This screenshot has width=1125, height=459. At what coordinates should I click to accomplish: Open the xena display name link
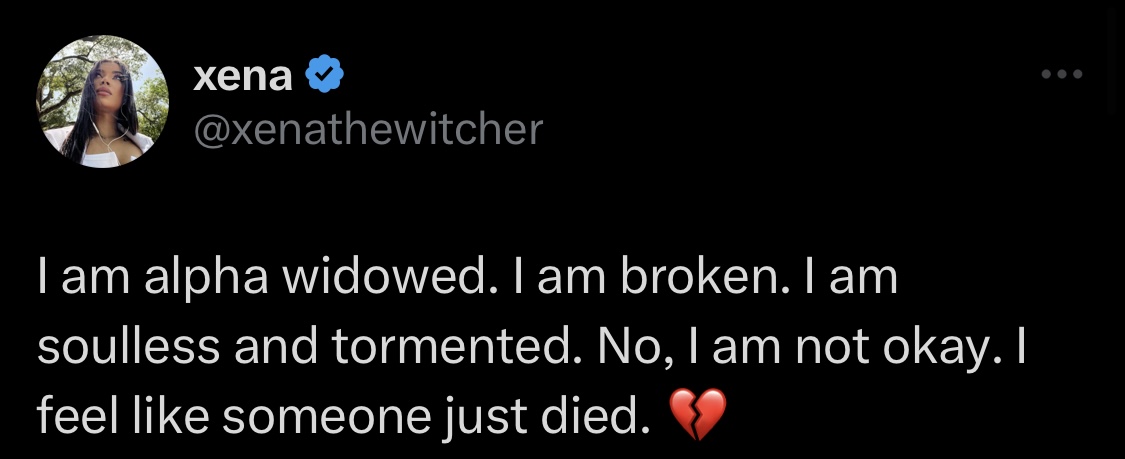pyautogui.click(x=243, y=75)
